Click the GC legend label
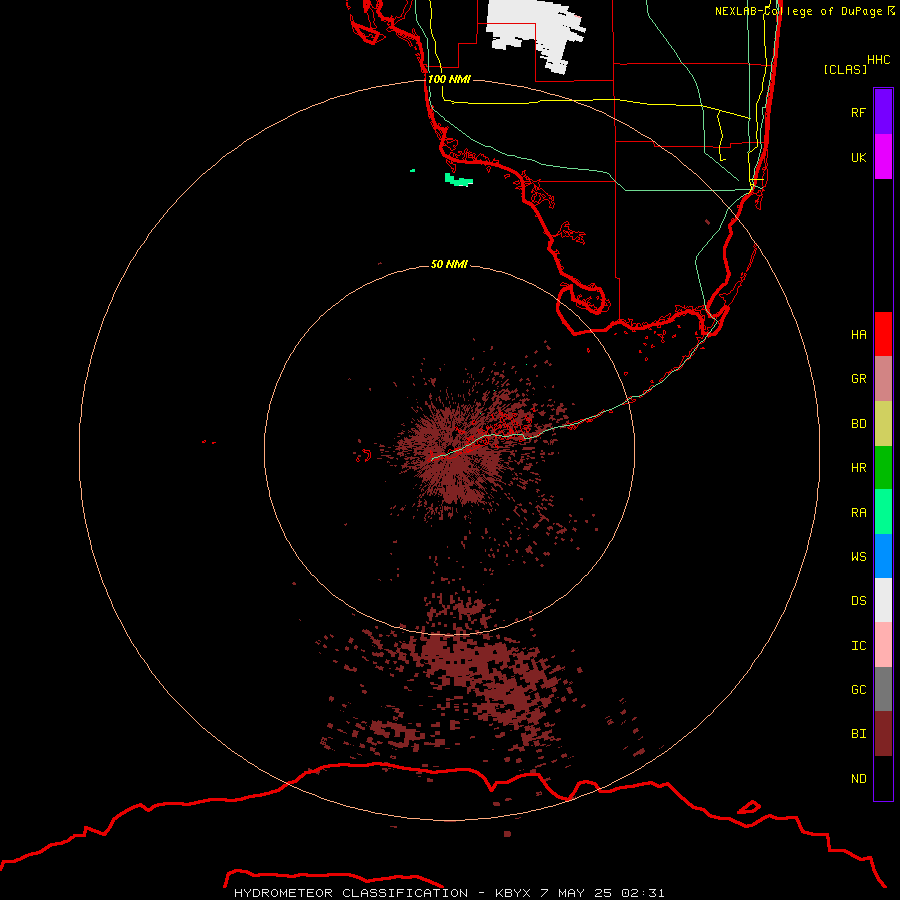The image size is (900, 900). [858, 689]
